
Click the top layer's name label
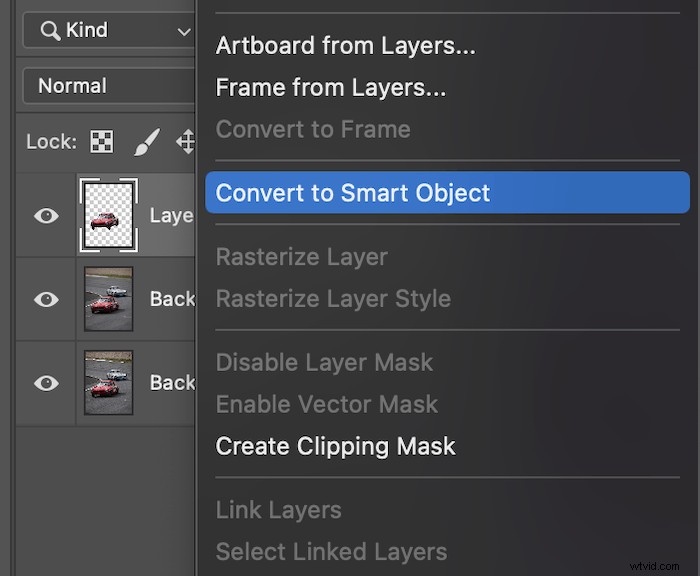(x=172, y=216)
